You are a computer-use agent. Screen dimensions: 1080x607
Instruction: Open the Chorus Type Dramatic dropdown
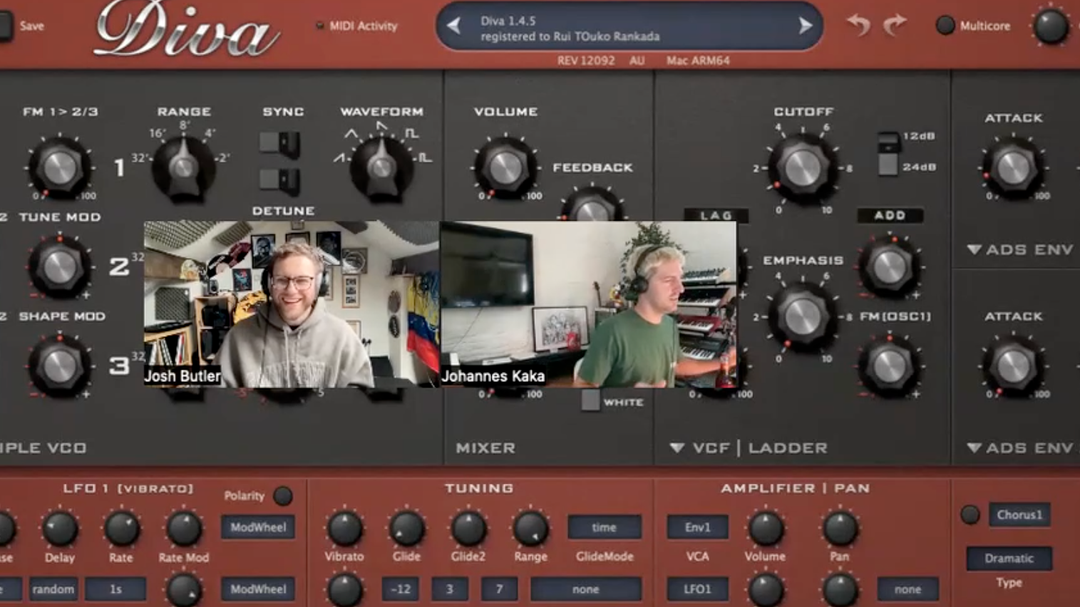[x=1008, y=558]
